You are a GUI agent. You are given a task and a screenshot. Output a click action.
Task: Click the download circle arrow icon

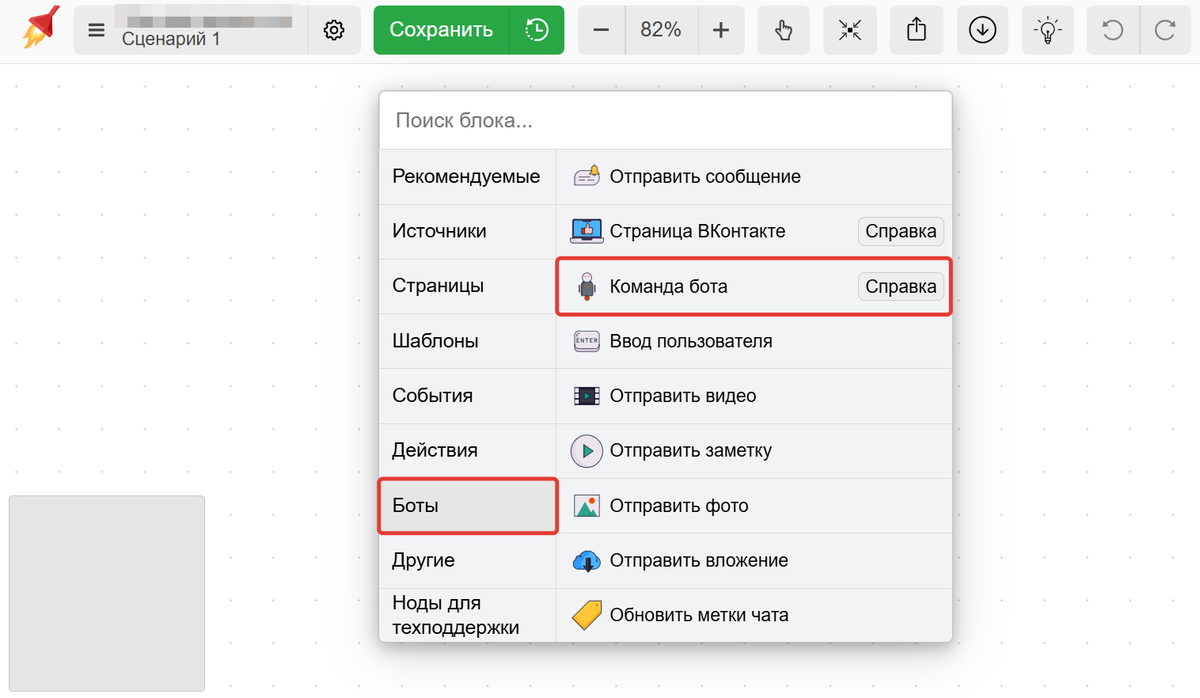point(983,30)
